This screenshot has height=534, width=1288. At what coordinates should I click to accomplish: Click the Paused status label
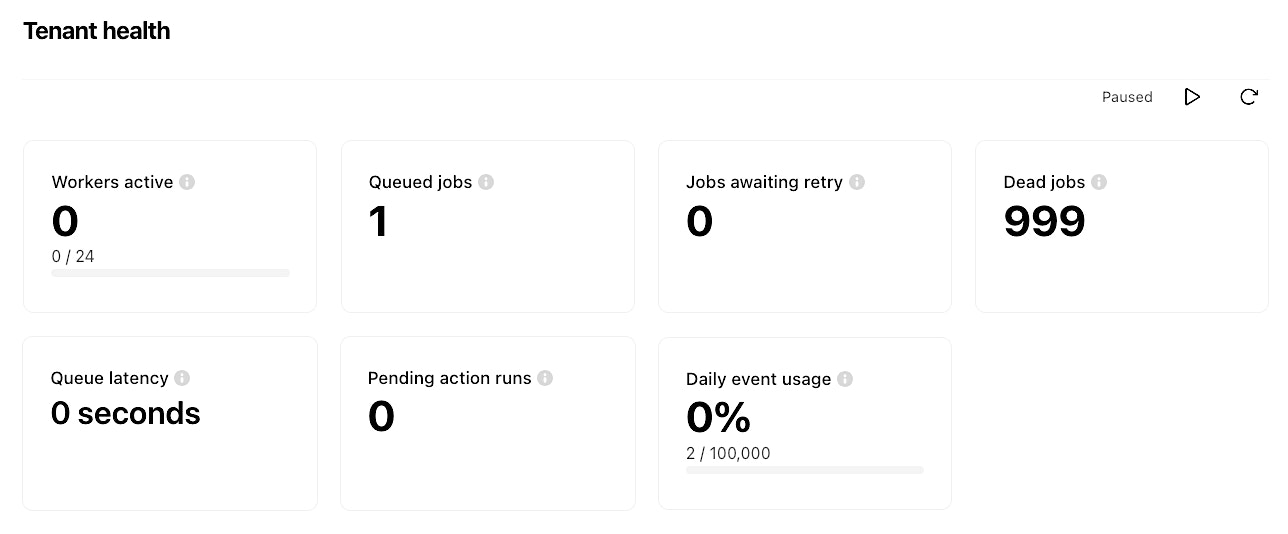point(1127,97)
